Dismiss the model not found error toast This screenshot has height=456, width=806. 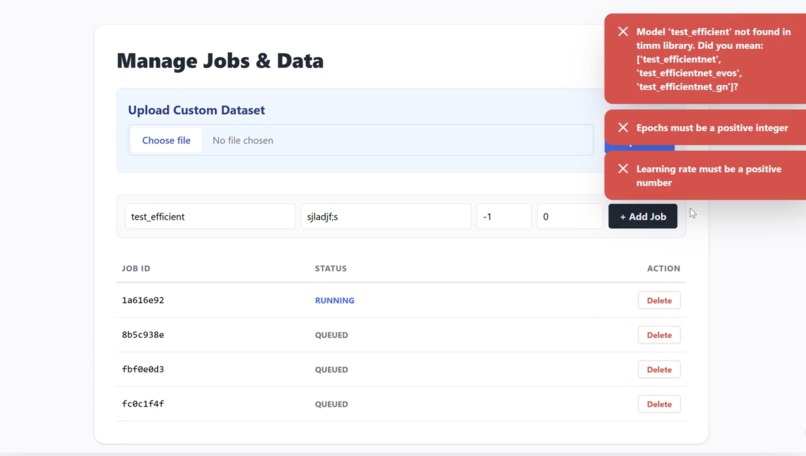pos(623,31)
